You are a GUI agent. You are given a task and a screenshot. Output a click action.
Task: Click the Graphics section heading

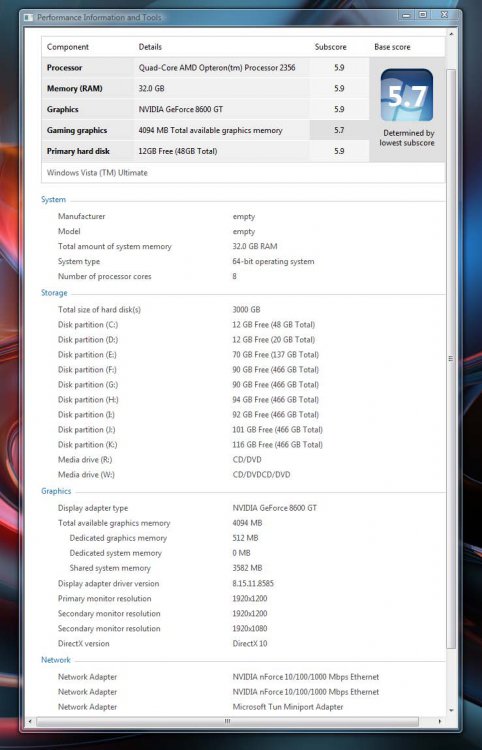(56, 491)
